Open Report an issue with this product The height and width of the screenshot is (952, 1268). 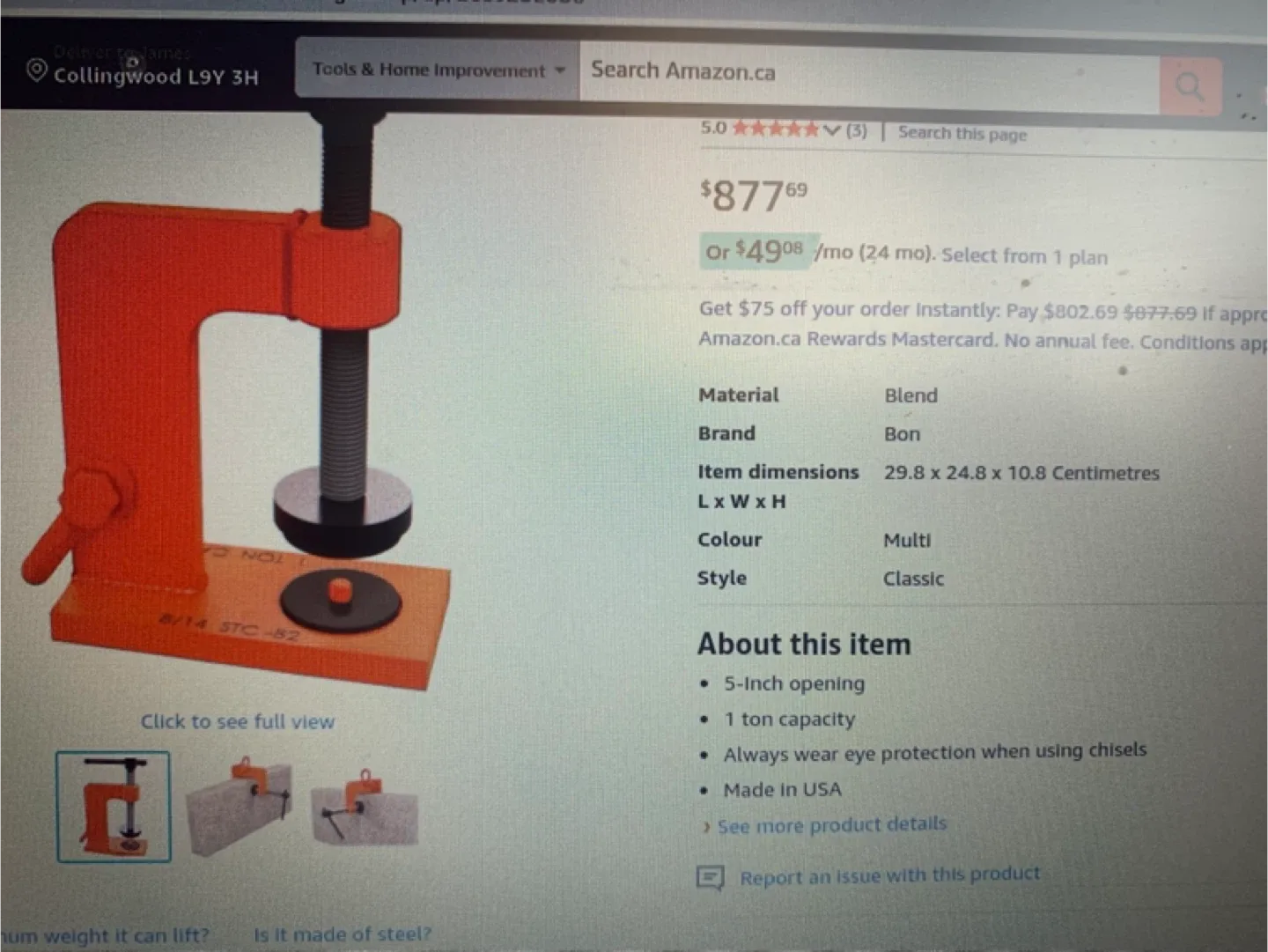coord(889,875)
